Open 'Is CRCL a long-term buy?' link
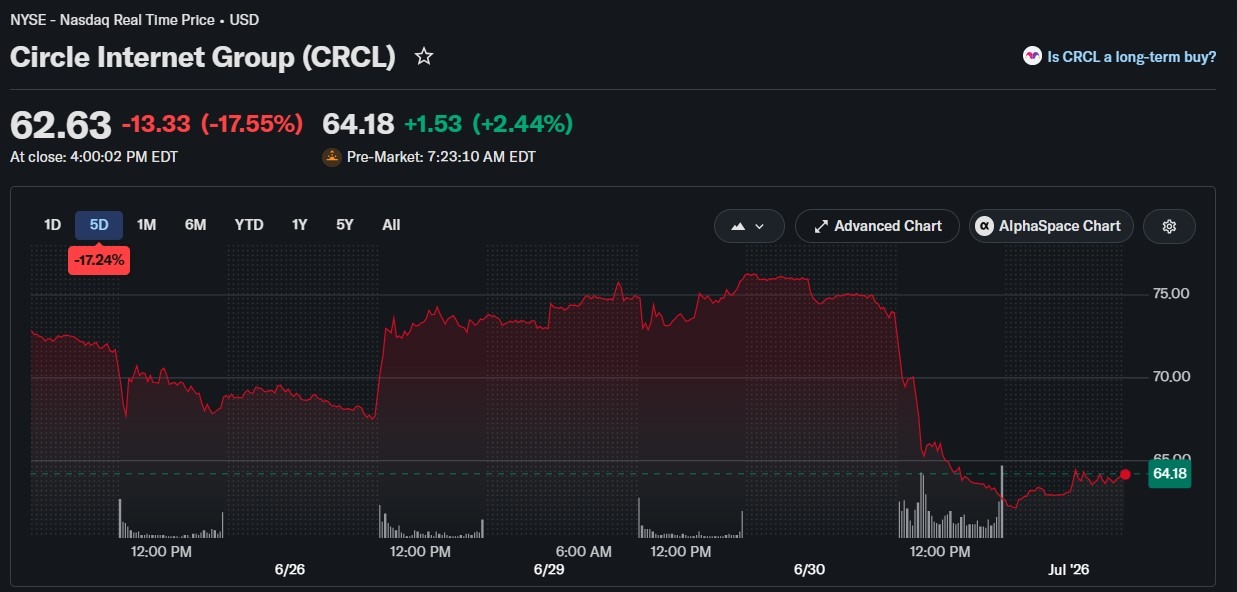1237x592 pixels. (1131, 57)
